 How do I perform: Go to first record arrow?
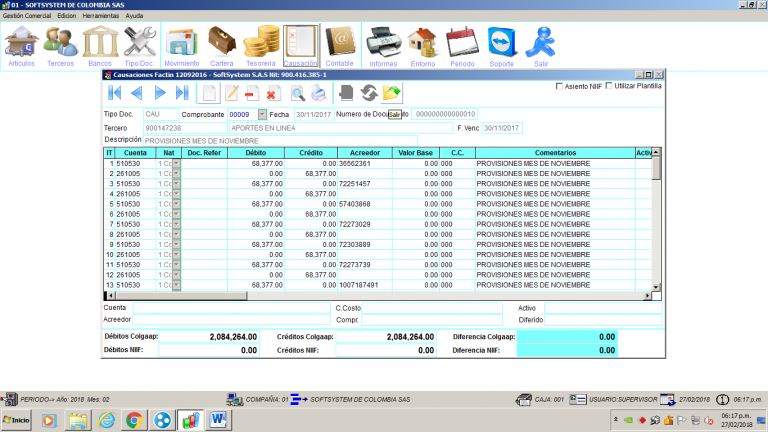click(115, 93)
